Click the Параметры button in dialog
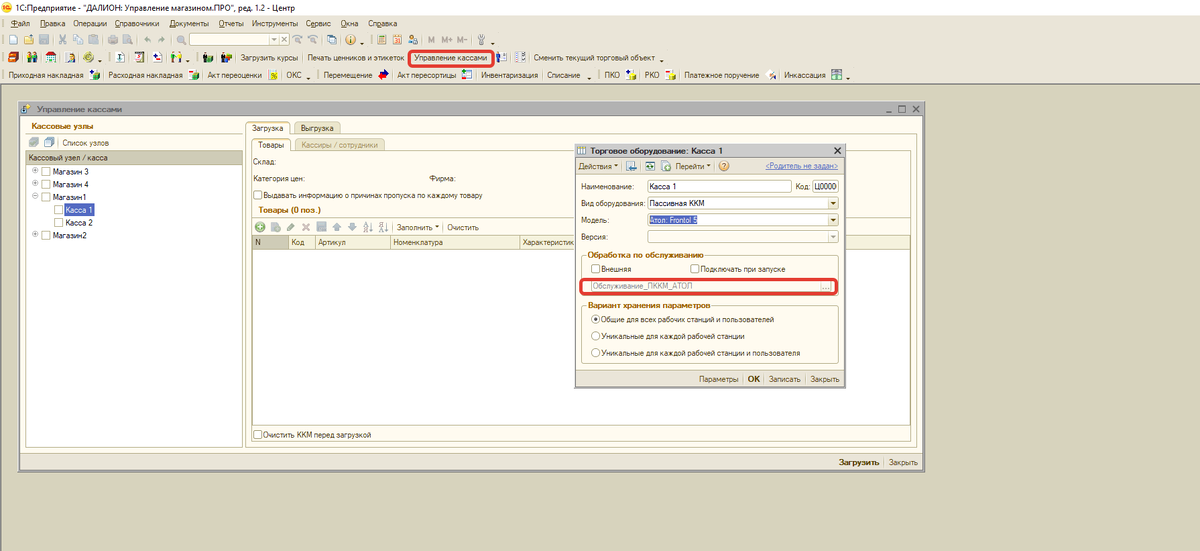 point(718,379)
